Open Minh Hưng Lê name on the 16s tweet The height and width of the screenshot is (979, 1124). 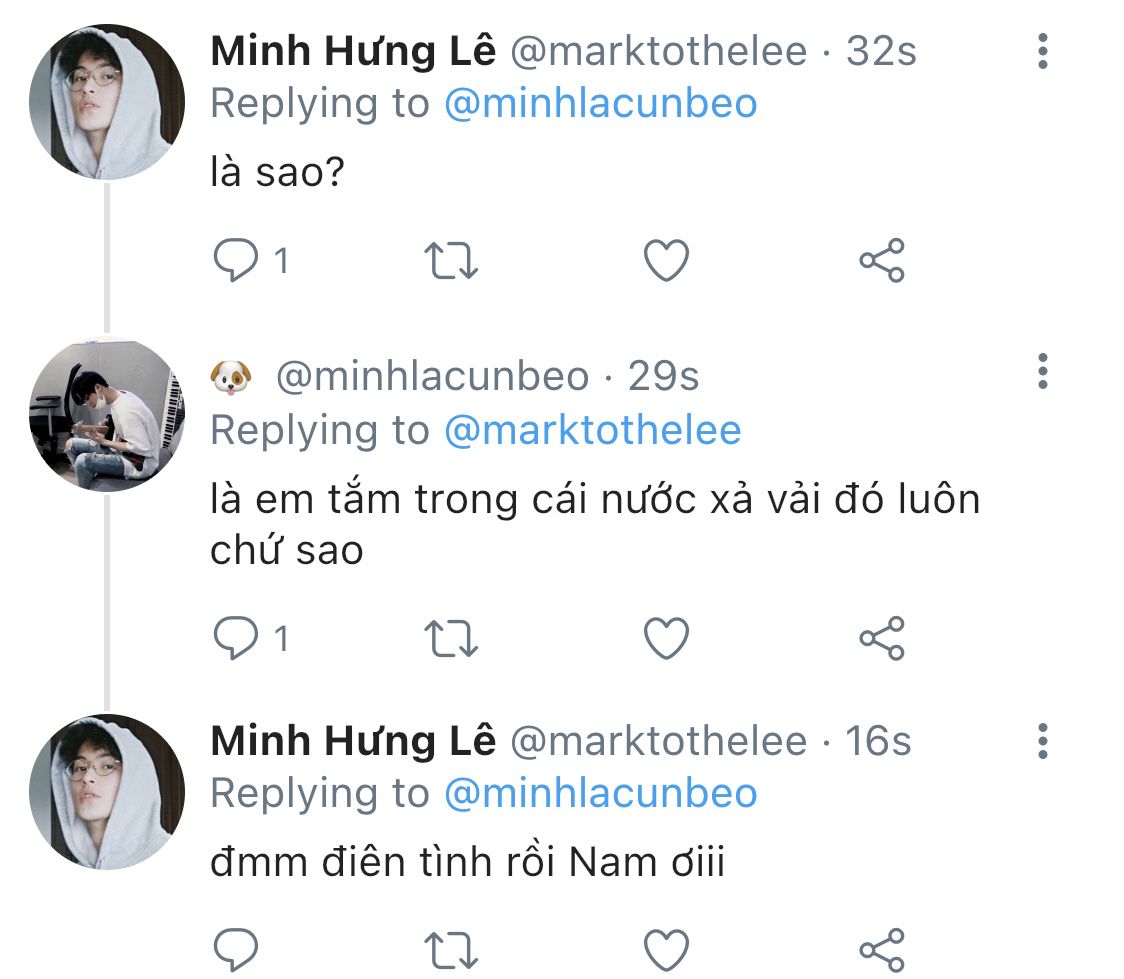tap(353, 741)
